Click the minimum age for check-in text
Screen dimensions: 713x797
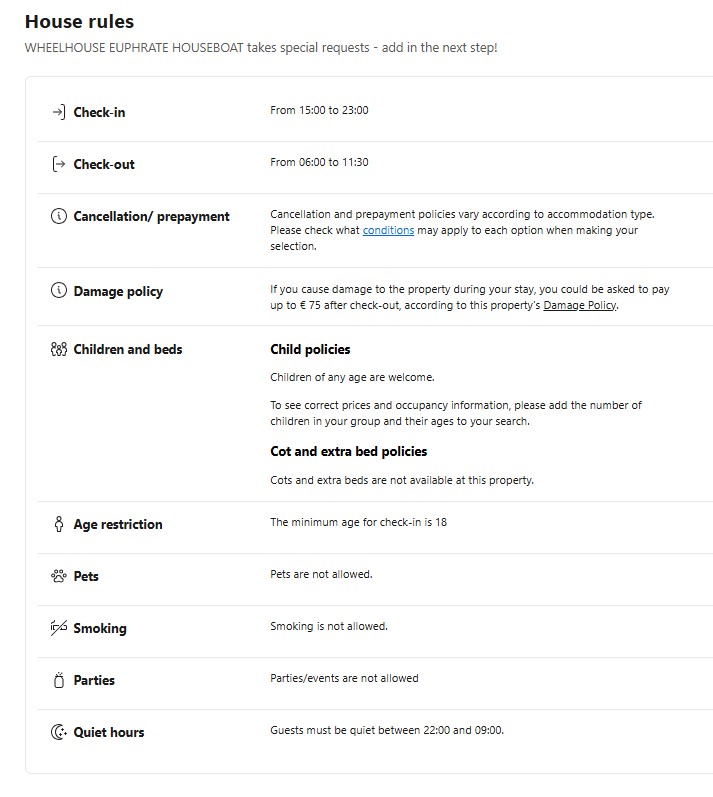click(358, 522)
